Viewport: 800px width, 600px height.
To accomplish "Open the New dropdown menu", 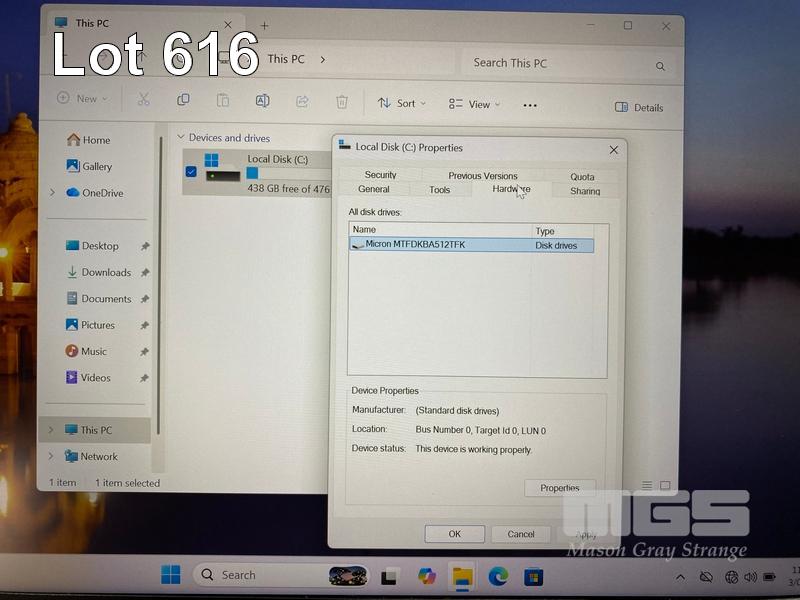I will [83, 98].
